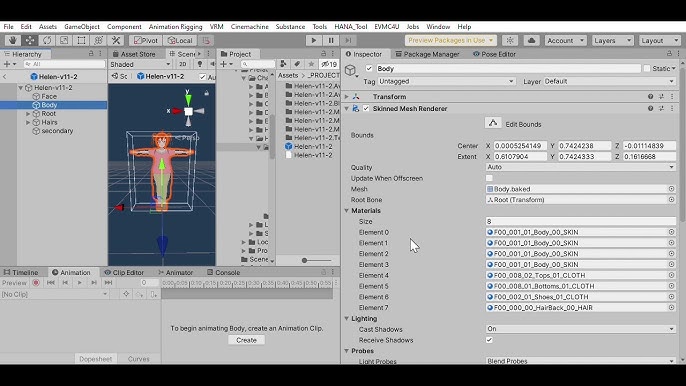Select the Hand tool

pyautogui.click(x=13, y=40)
